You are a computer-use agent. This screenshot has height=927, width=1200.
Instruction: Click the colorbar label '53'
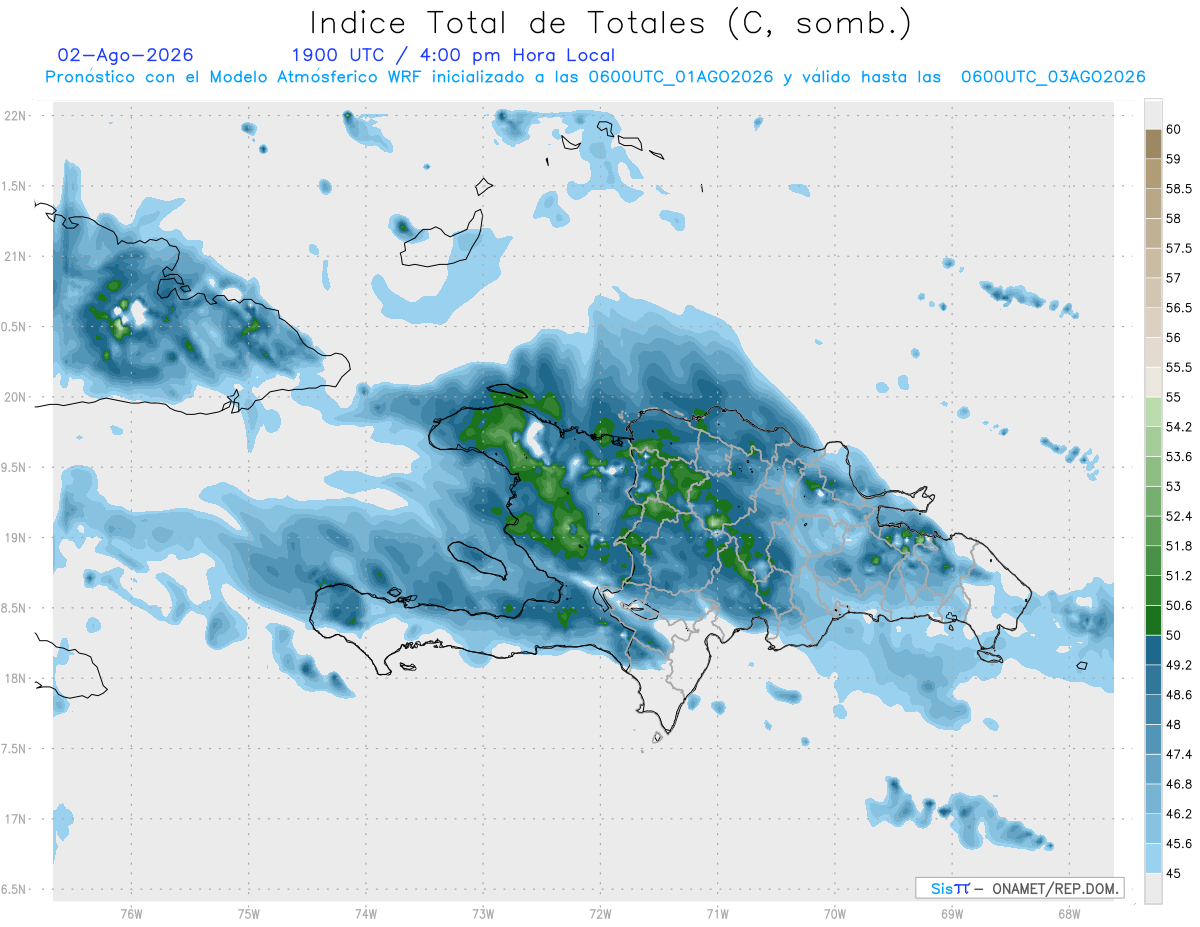1174,486
